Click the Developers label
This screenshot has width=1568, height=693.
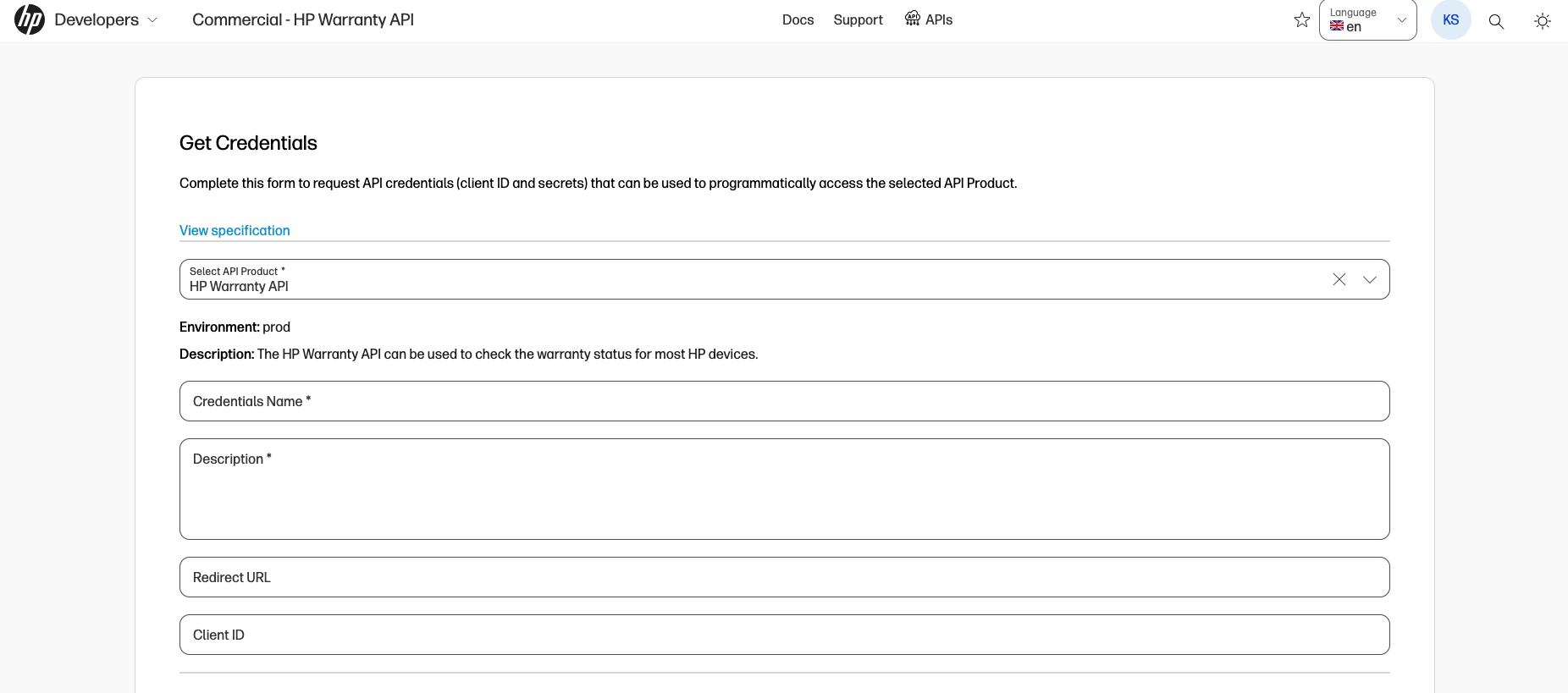[97, 19]
